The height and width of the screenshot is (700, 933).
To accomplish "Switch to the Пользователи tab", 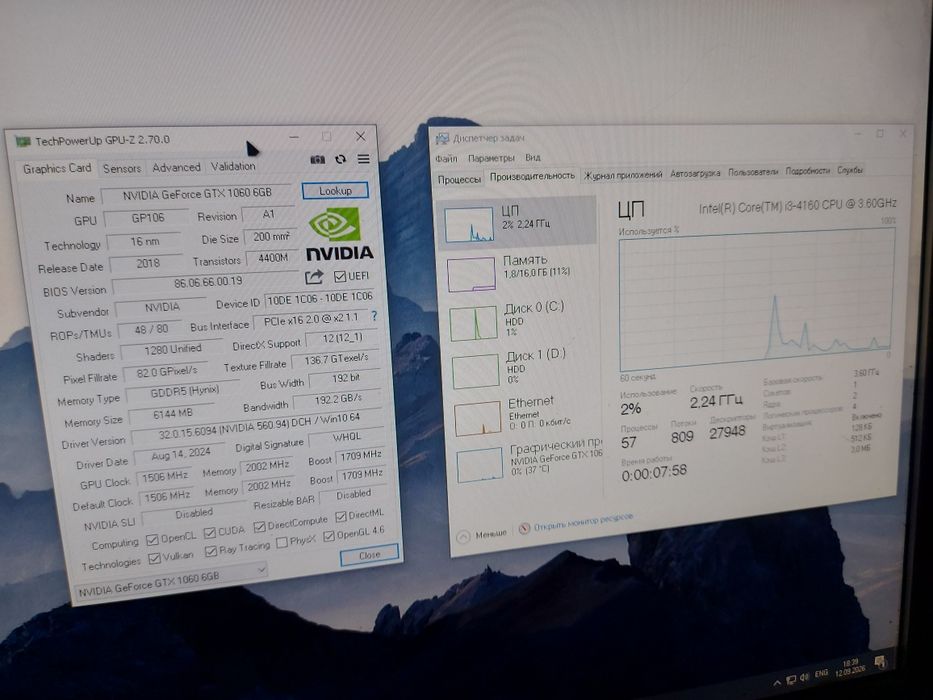I will click(753, 171).
